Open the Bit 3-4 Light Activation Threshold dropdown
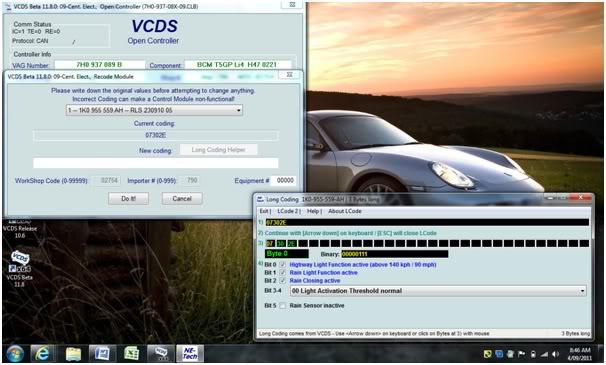Screen dimensions: 606x365 click(437, 291)
